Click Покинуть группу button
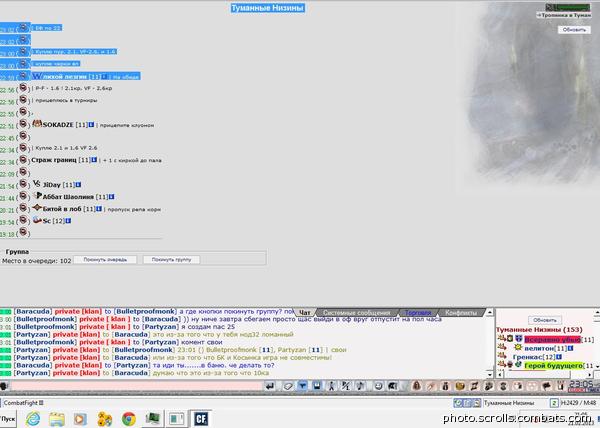This screenshot has height=428, width=600. [x=171, y=260]
